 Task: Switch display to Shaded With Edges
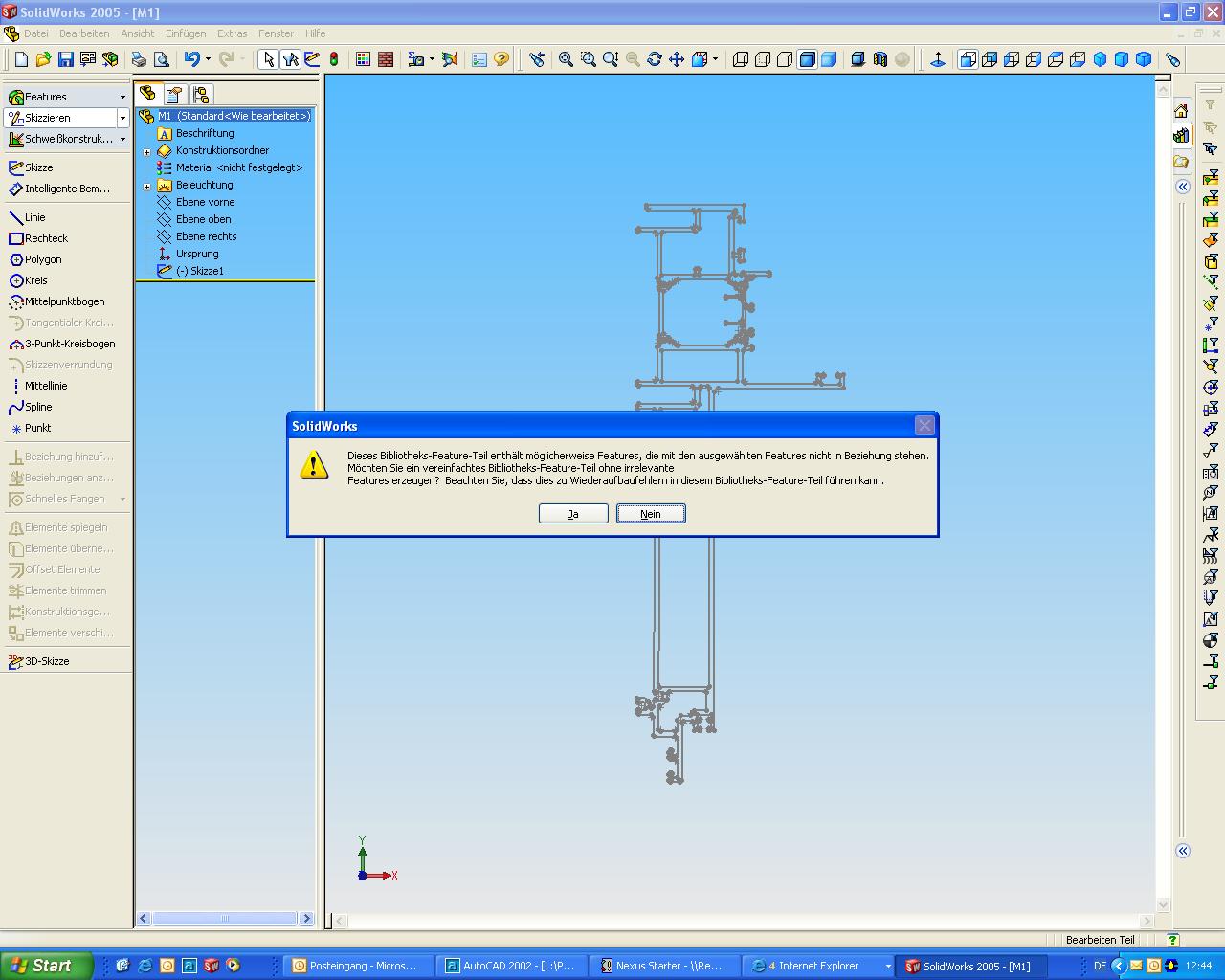point(807,59)
